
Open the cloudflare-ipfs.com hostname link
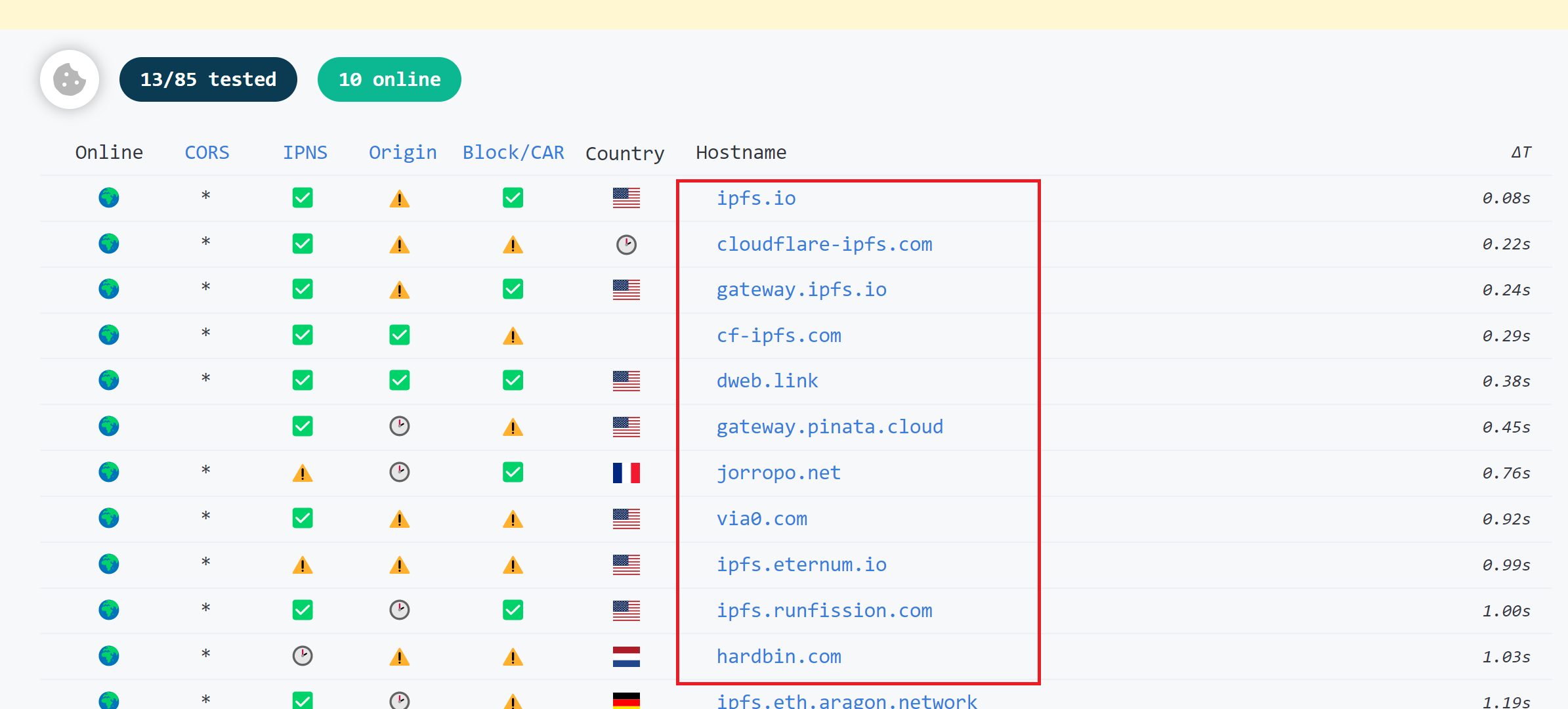(824, 244)
